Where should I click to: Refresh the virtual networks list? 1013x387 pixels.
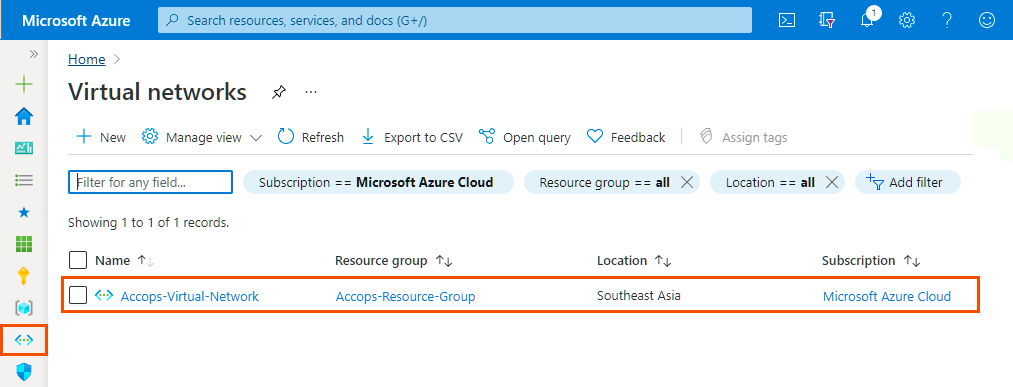point(311,137)
